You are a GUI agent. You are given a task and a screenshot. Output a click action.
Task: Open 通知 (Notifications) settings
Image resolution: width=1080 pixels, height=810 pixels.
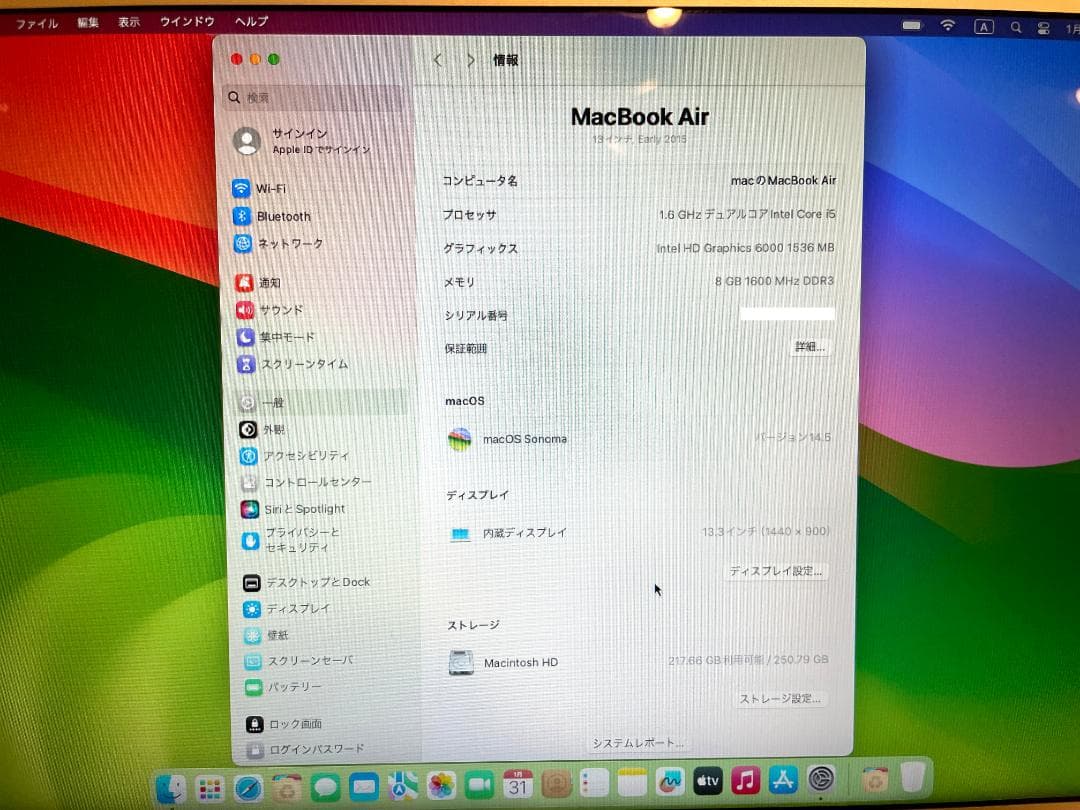(x=281, y=283)
